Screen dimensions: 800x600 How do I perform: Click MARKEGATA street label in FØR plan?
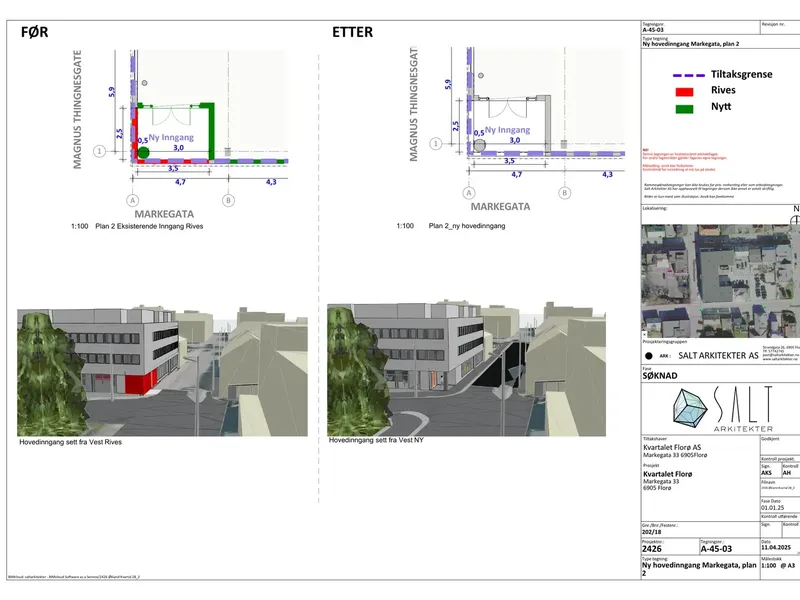(164, 214)
